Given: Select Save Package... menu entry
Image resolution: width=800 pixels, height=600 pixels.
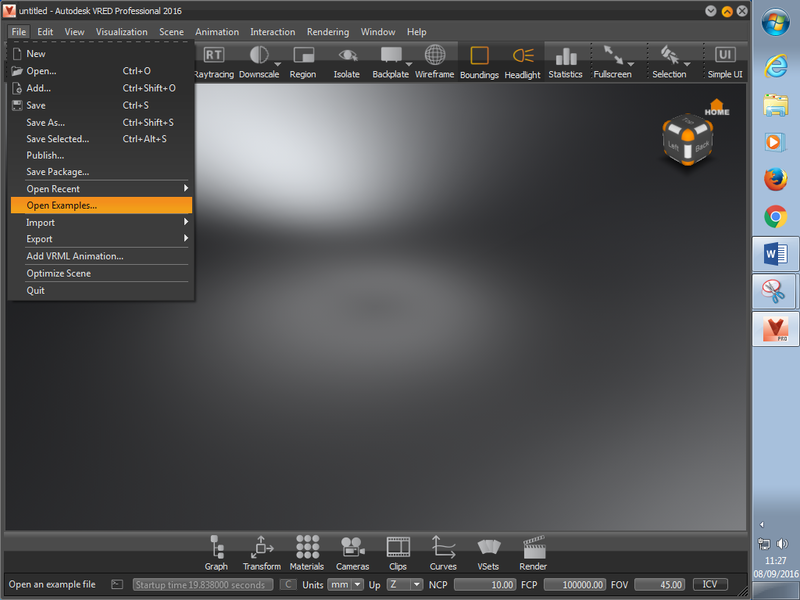Looking at the screenshot, I should [x=101, y=172].
